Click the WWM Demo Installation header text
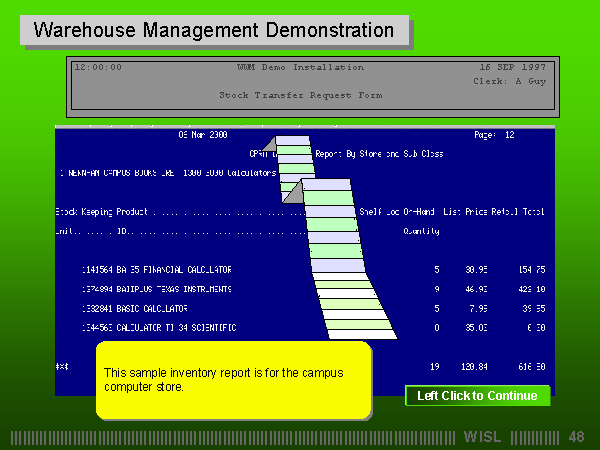600x450 pixels. [x=300, y=68]
